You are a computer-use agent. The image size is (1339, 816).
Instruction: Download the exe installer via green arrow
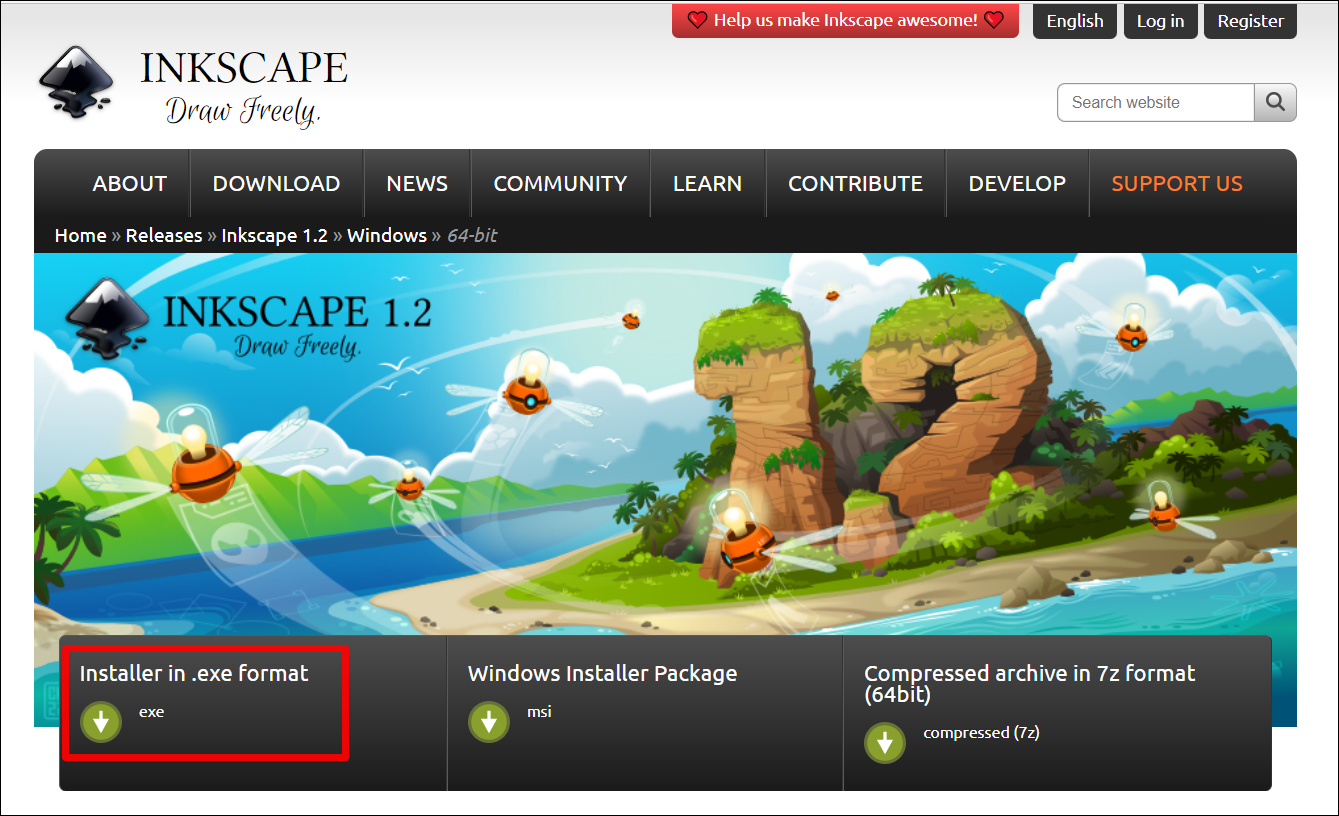[x=101, y=722]
